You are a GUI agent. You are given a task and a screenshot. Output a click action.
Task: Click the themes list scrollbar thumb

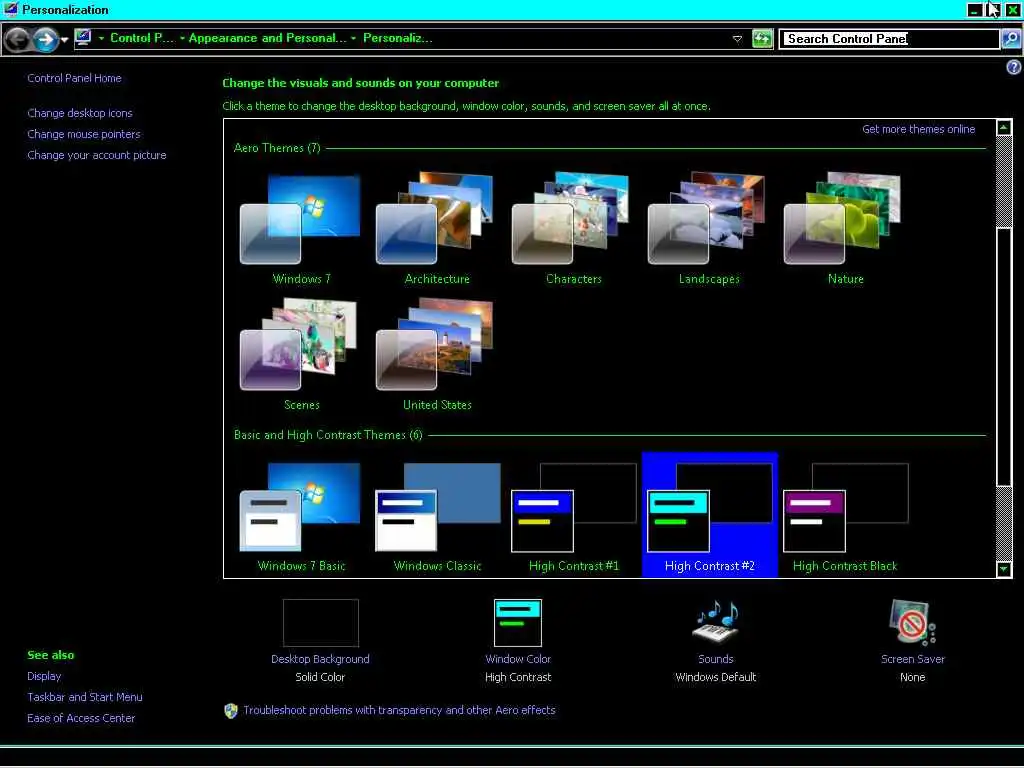click(x=1004, y=357)
